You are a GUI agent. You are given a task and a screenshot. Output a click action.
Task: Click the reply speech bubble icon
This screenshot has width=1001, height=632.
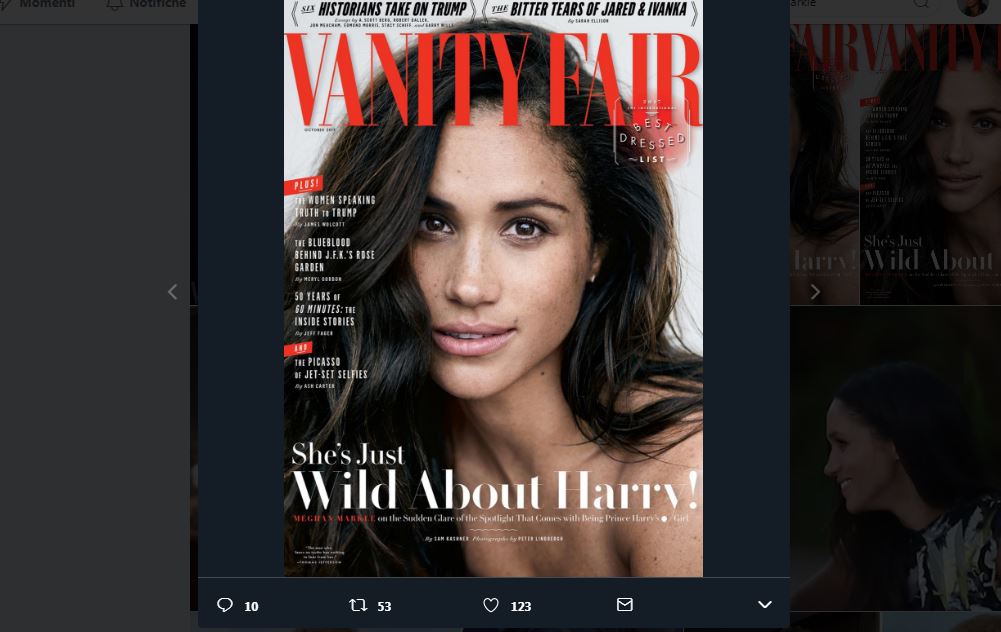tap(225, 605)
